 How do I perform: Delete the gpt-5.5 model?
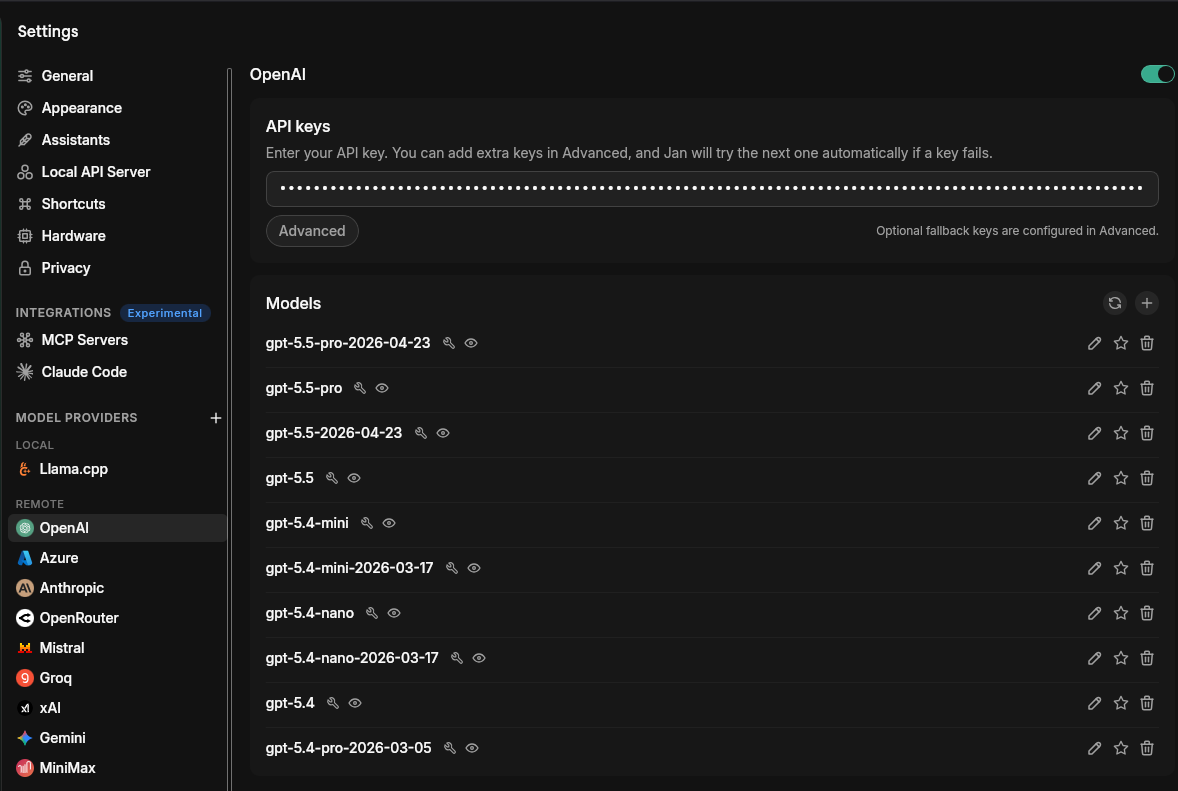click(1146, 479)
